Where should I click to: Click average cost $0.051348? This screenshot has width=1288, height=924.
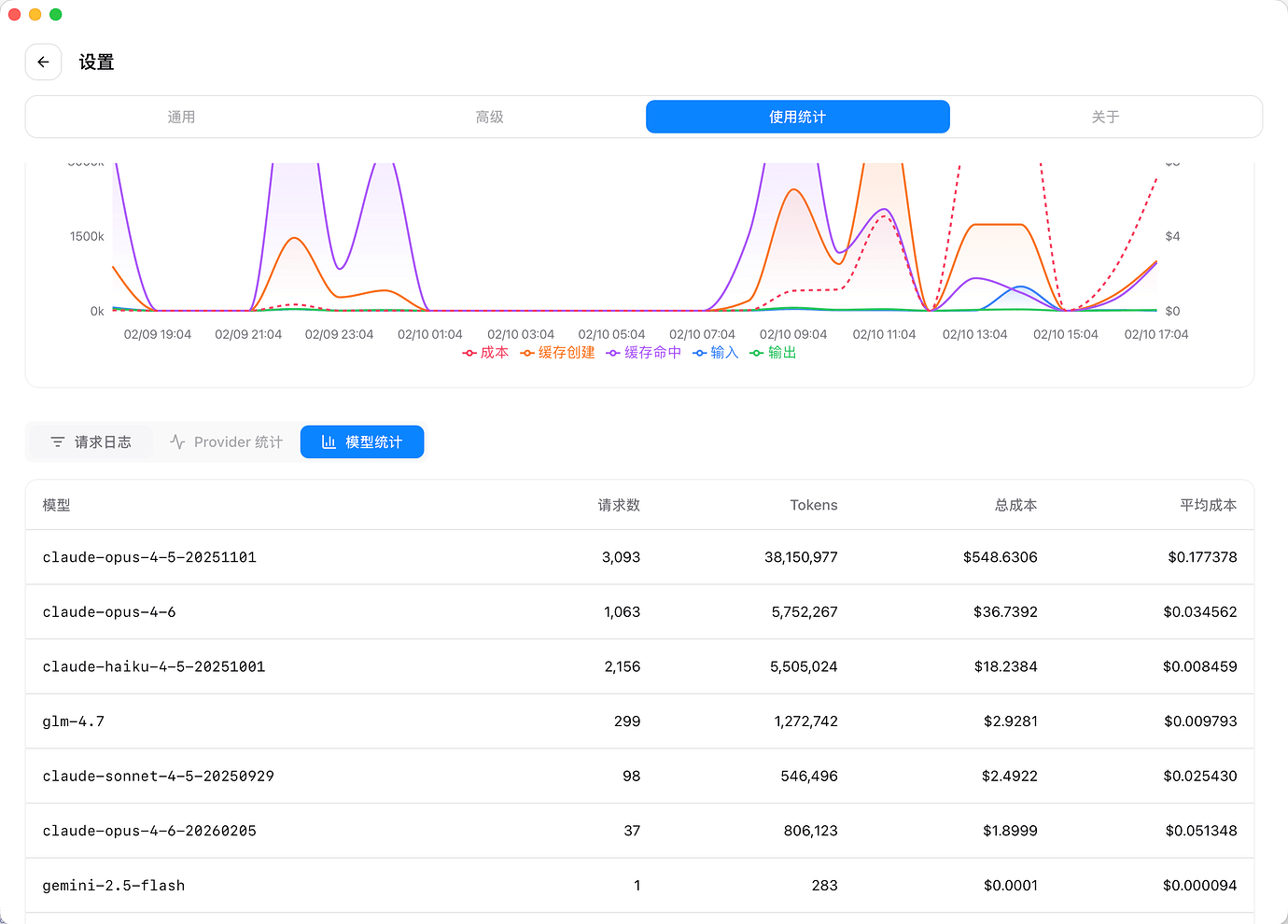(1201, 831)
